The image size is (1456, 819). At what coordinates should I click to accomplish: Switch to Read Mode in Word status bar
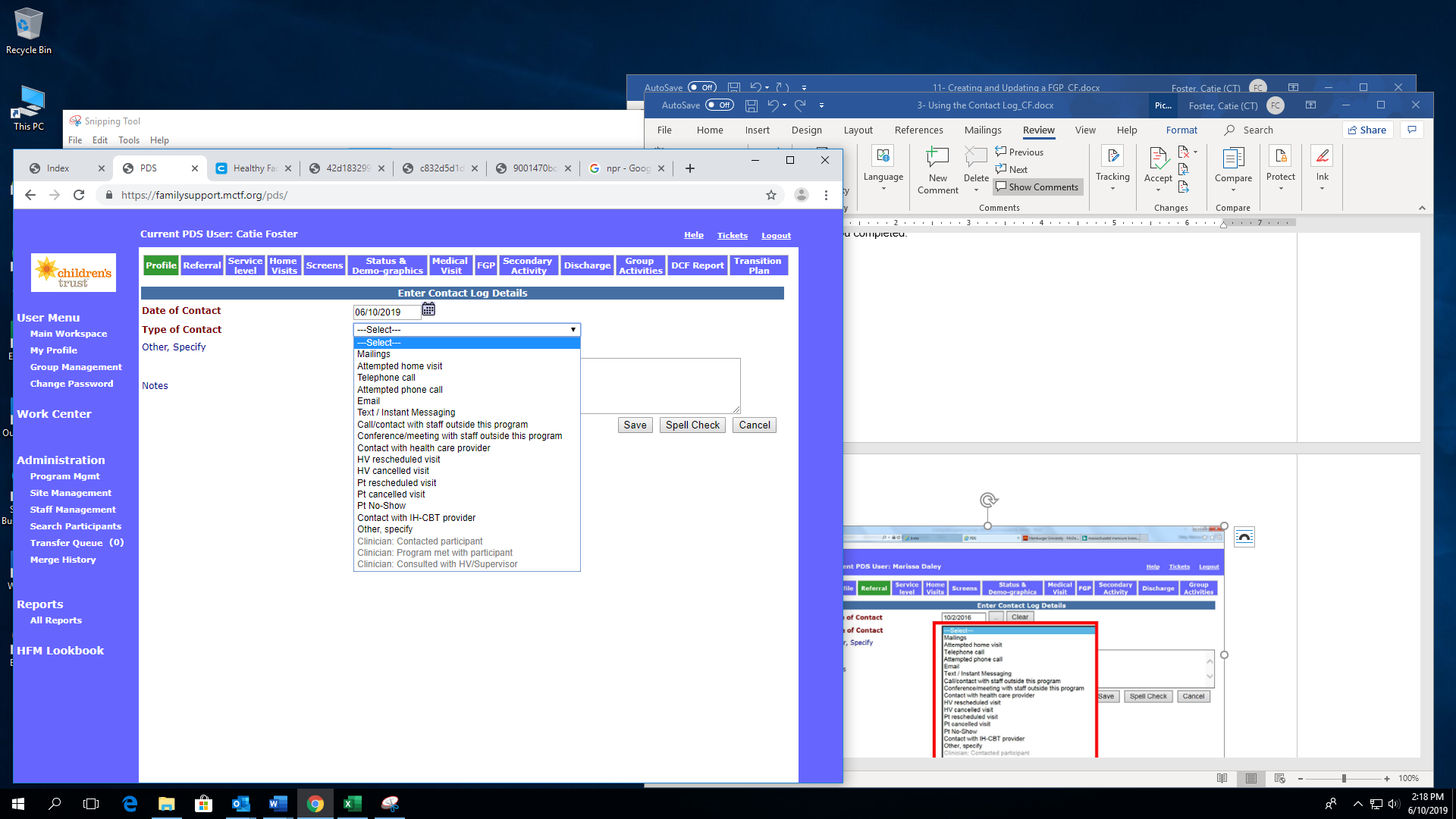click(x=1222, y=778)
